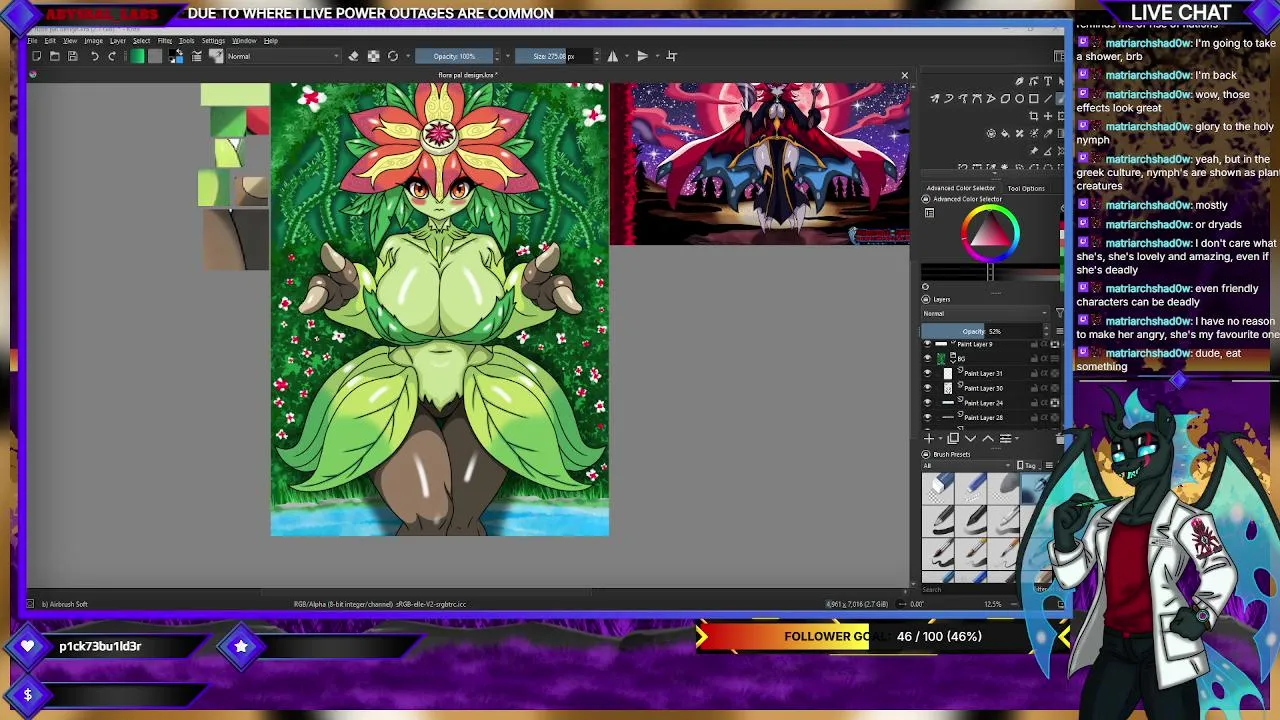Delete the selected layer

[1060, 439]
